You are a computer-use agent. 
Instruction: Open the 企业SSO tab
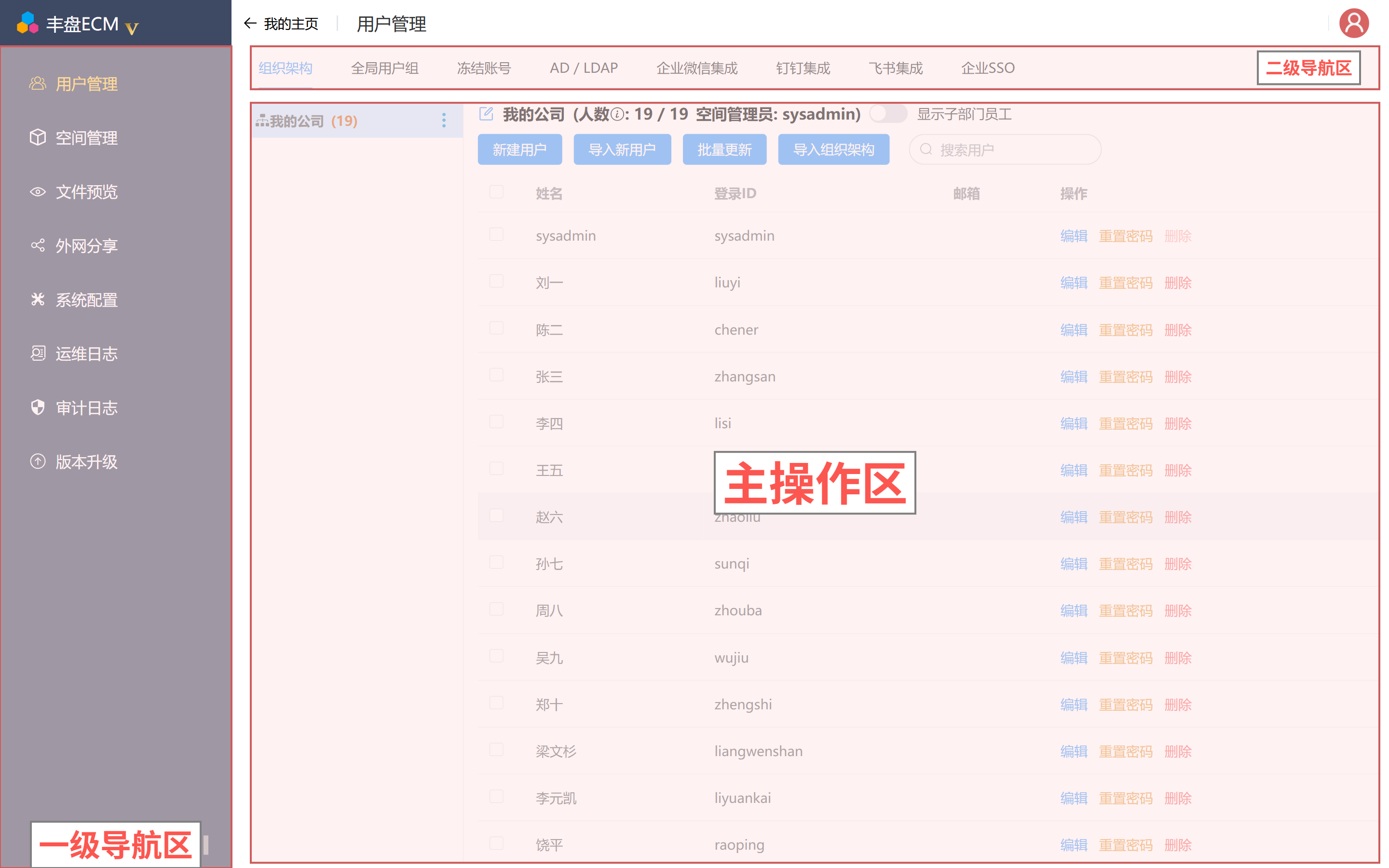pyautogui.click(x=988, y=68)
